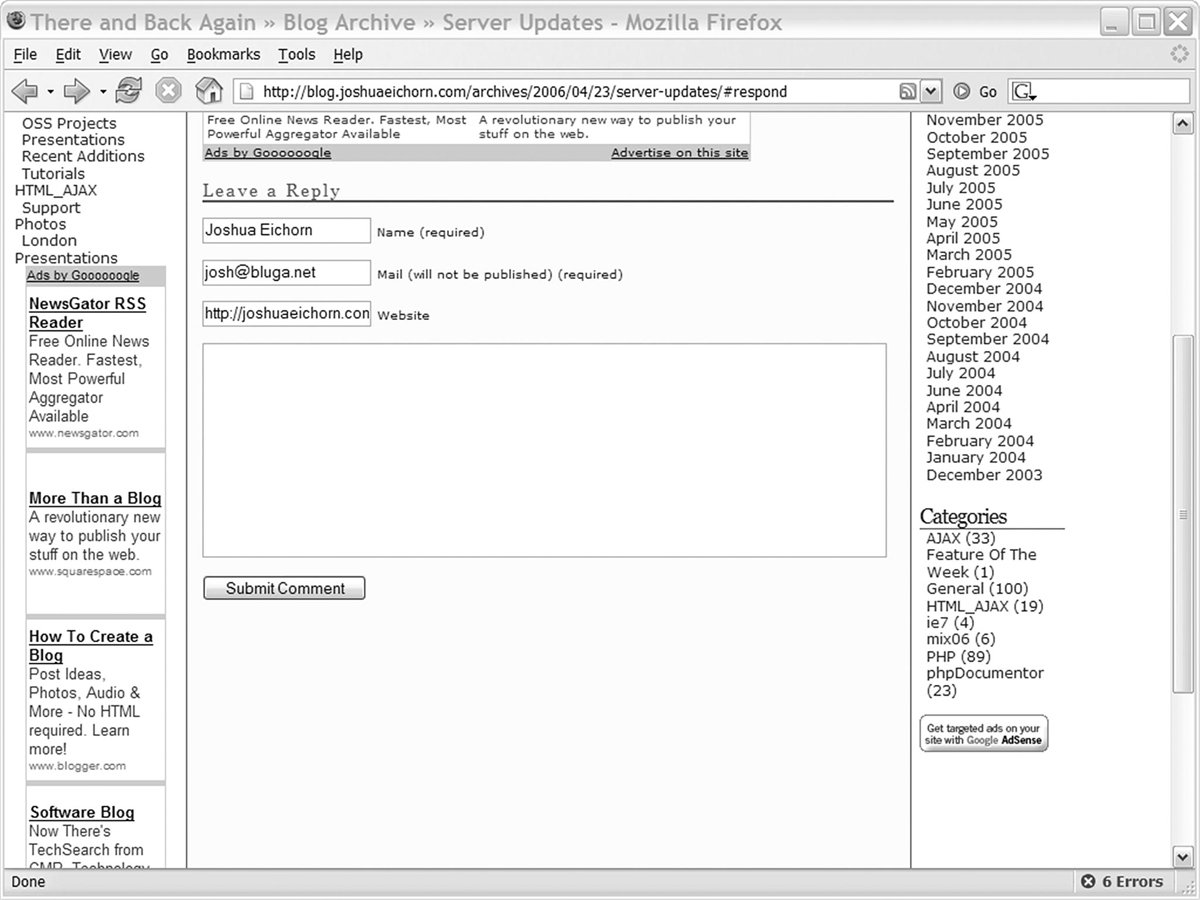Click the RSS feed icon in address bar
1200x900 pixels.
[x=908, y=92]
